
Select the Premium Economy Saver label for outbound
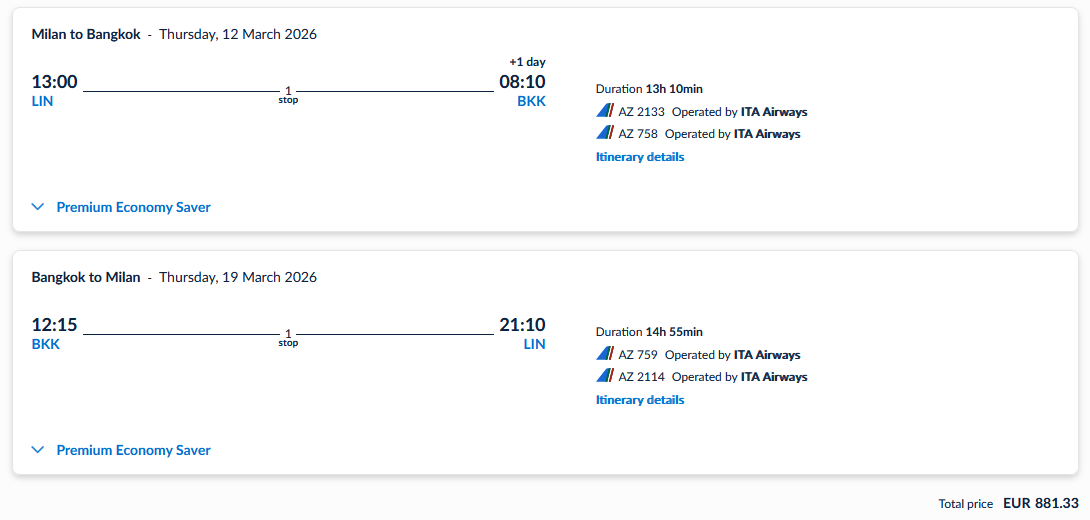(x=133, y=207)
